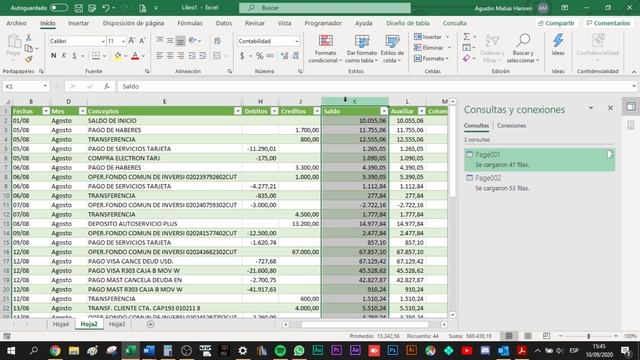Screen dimensions: 640x360
Task: Open the Creditos column filter dropdown
Action: click(317, 111)
